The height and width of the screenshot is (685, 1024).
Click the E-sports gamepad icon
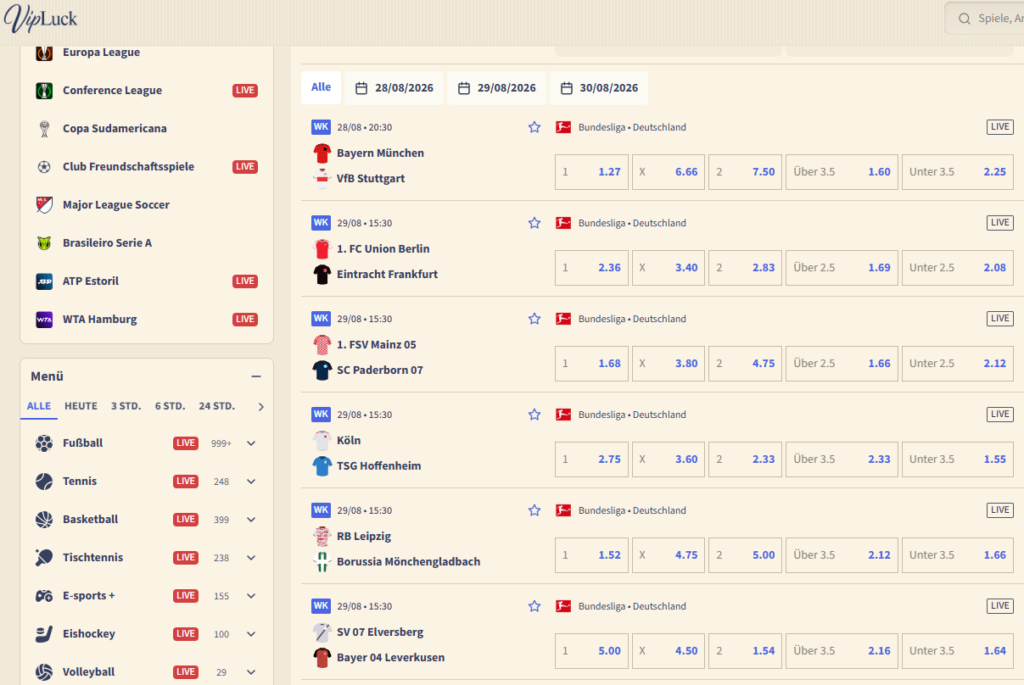[x=44, y=596]
